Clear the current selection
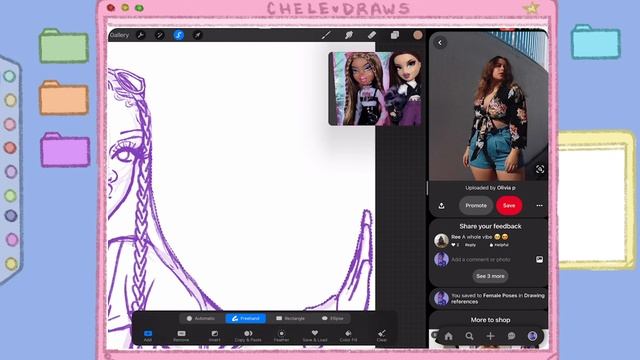 pyautogui.click(x=382, y=336)
